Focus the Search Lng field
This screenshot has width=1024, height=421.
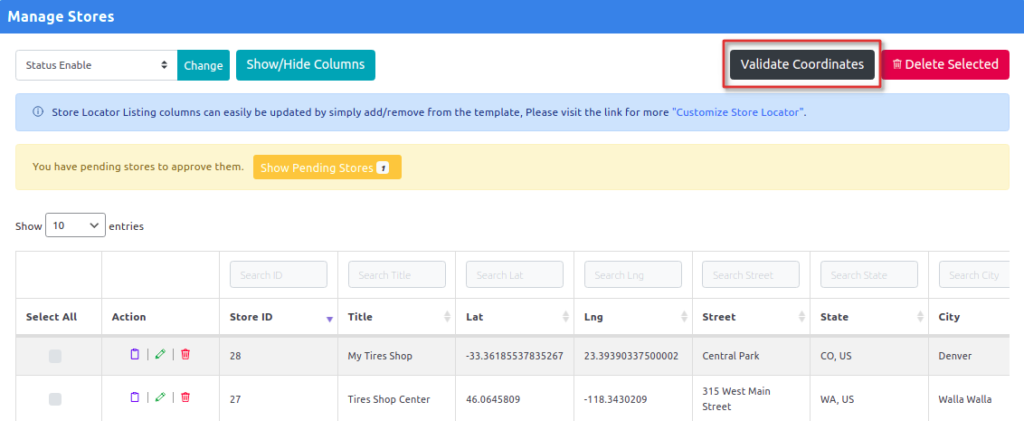[x=633, y=275]
